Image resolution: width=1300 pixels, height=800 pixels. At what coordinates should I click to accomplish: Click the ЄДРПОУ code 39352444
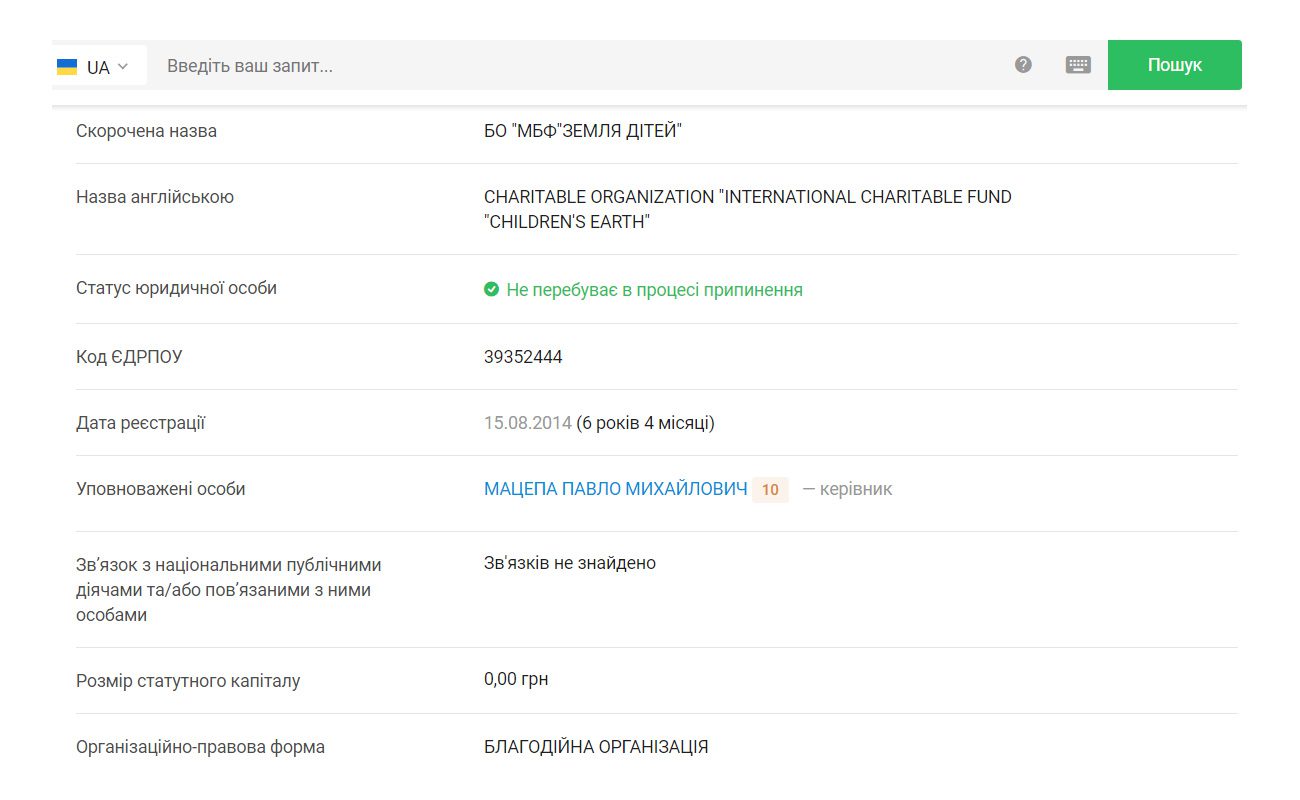click(x=523, y=357)
